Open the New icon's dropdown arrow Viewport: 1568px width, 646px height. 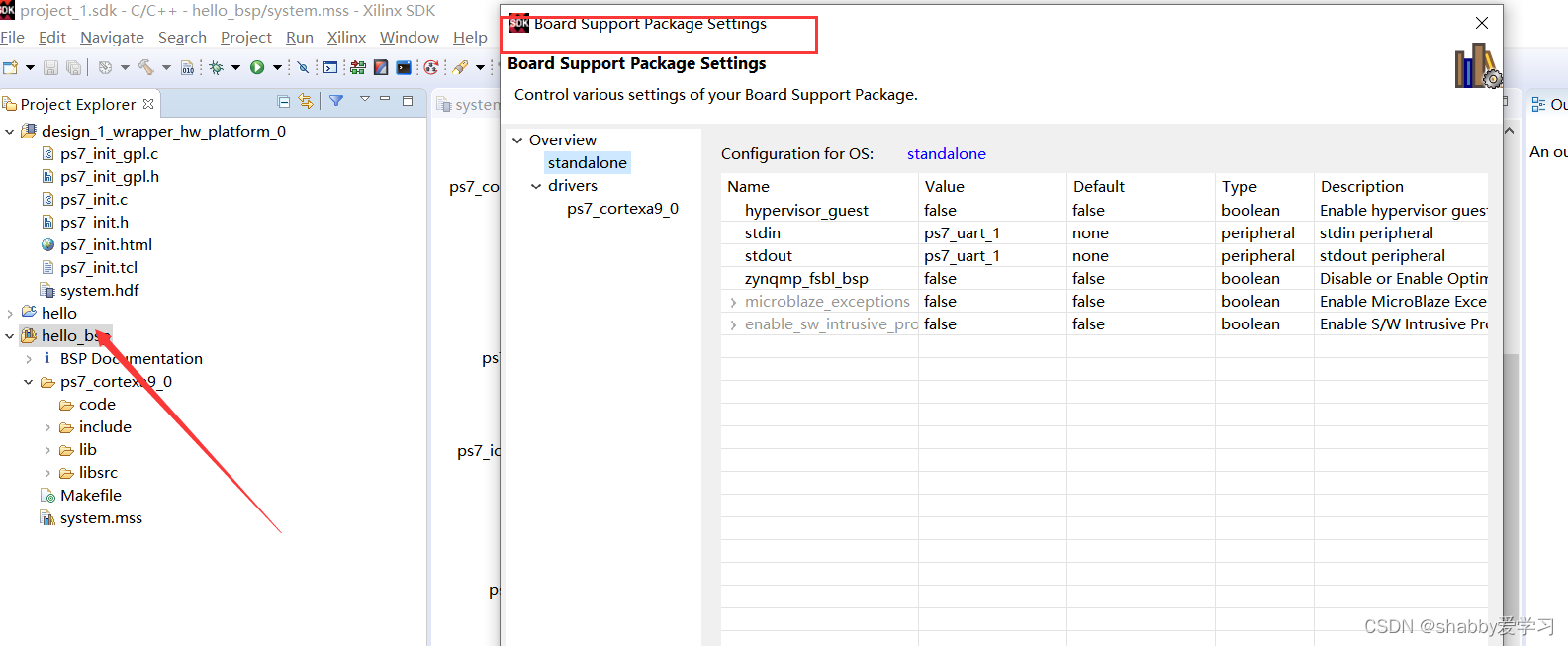coord(30,67)
